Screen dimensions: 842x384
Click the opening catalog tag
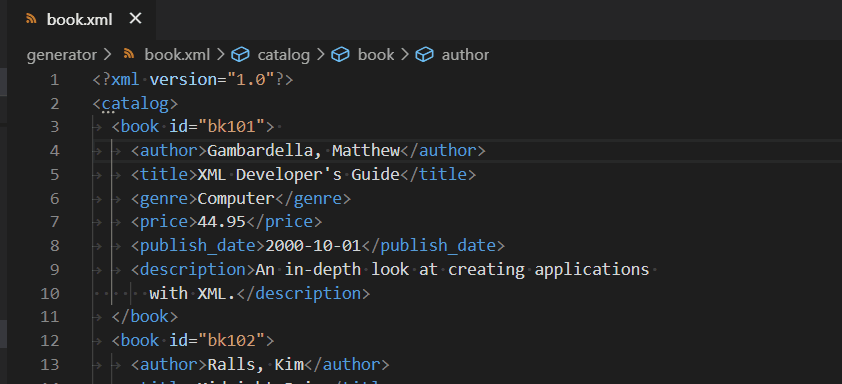tap(135, 103)
